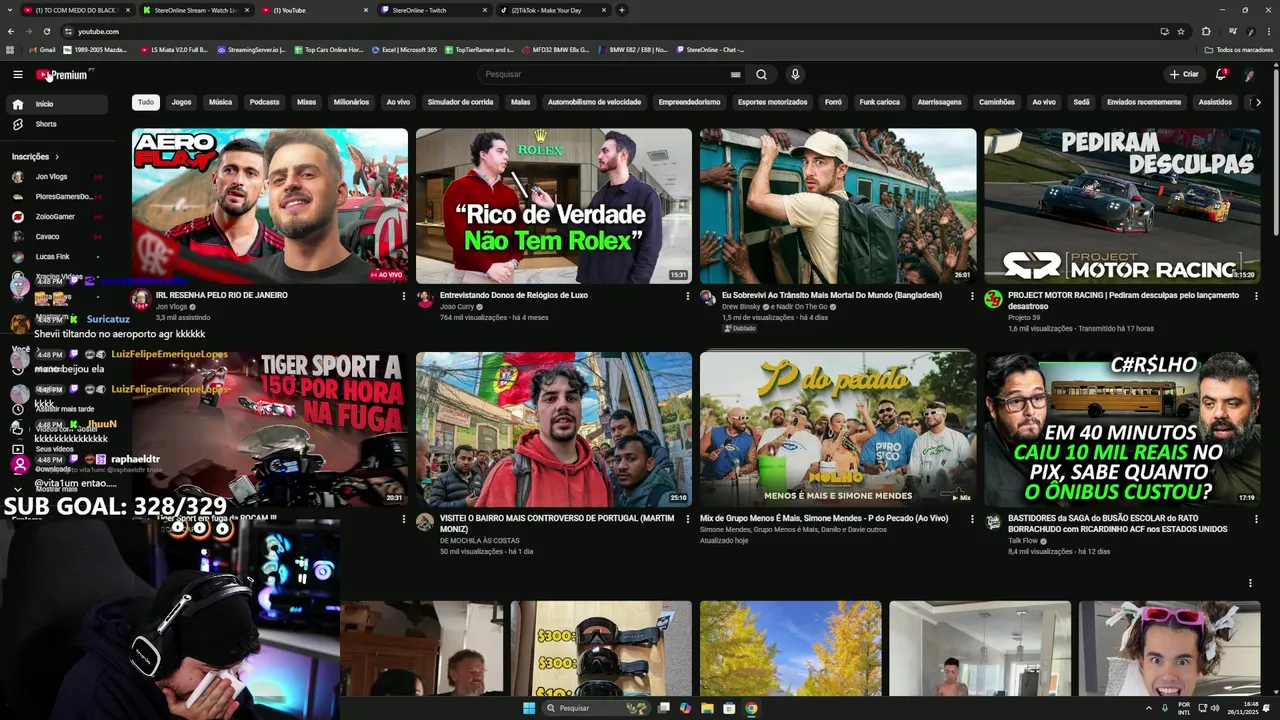
Task: Go to Início in the sidebar
Action: pyautogui.click(x=58, y=104)
